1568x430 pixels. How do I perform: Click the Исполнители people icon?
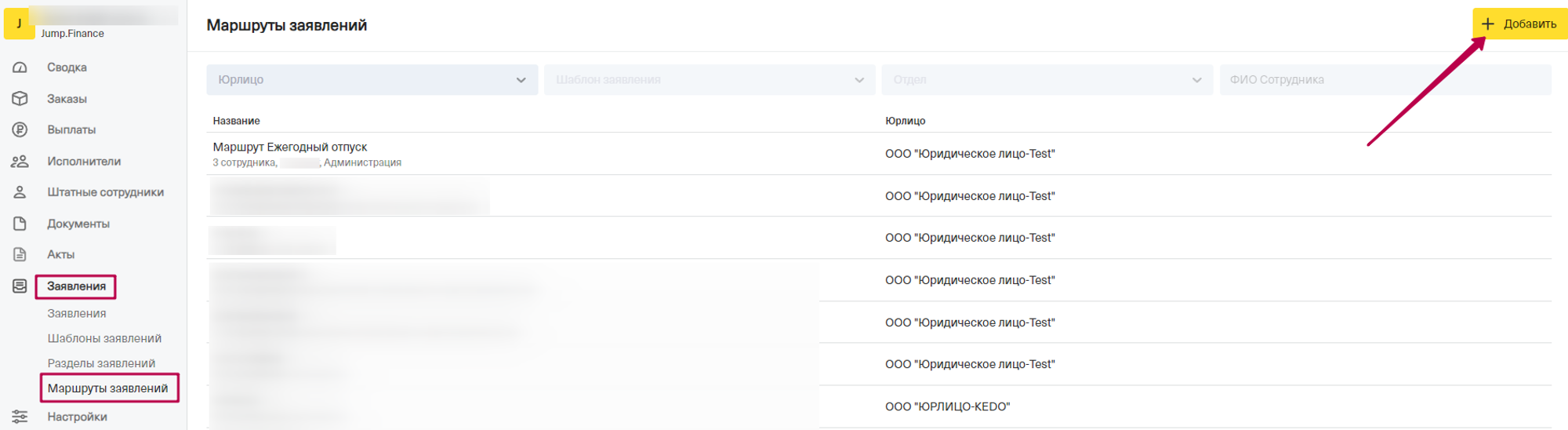tap(20, 161)
